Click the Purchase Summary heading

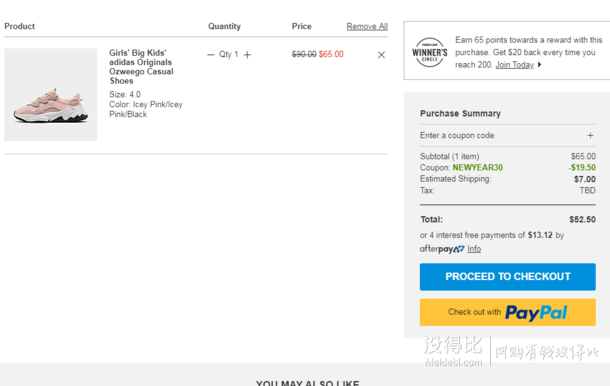point(460,114)
